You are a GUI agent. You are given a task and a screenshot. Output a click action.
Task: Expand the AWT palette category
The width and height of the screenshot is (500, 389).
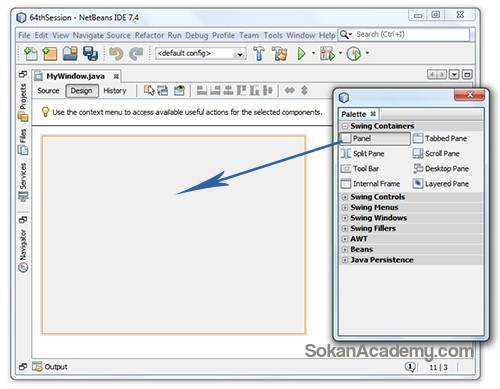point(345,239)
